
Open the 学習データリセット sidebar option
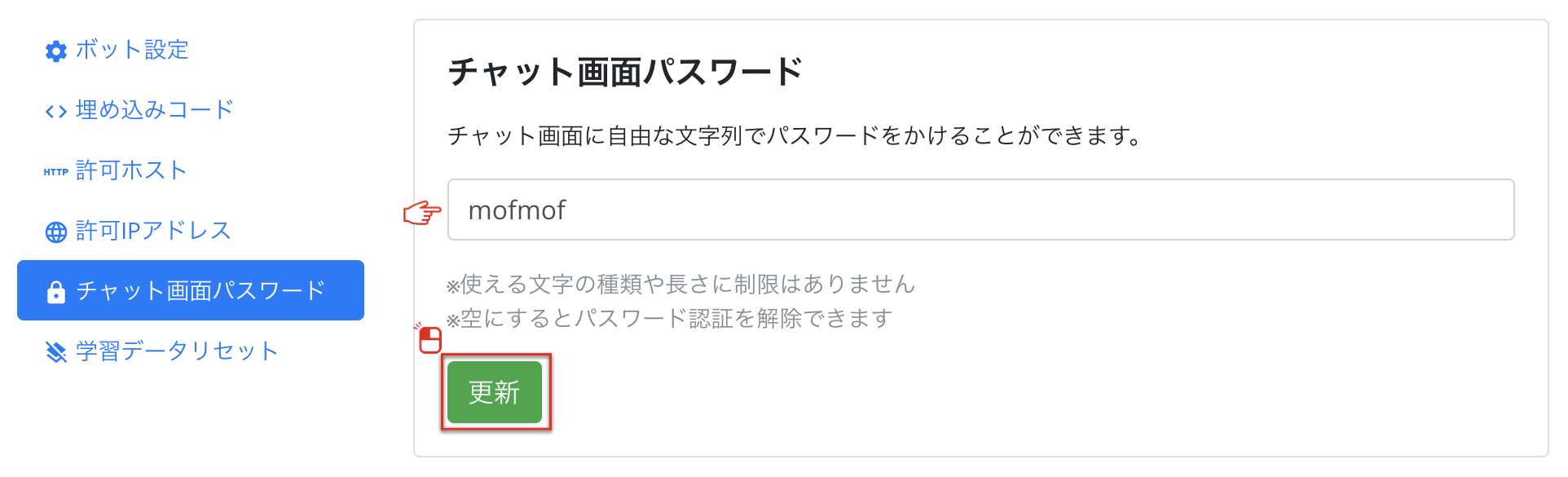point(176,351)
